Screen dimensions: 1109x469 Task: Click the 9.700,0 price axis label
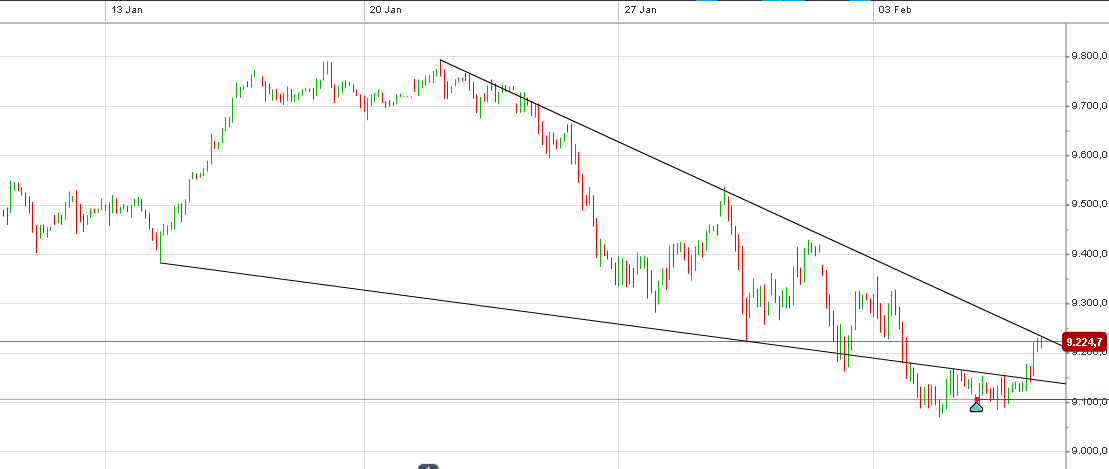pos(1084,106)
